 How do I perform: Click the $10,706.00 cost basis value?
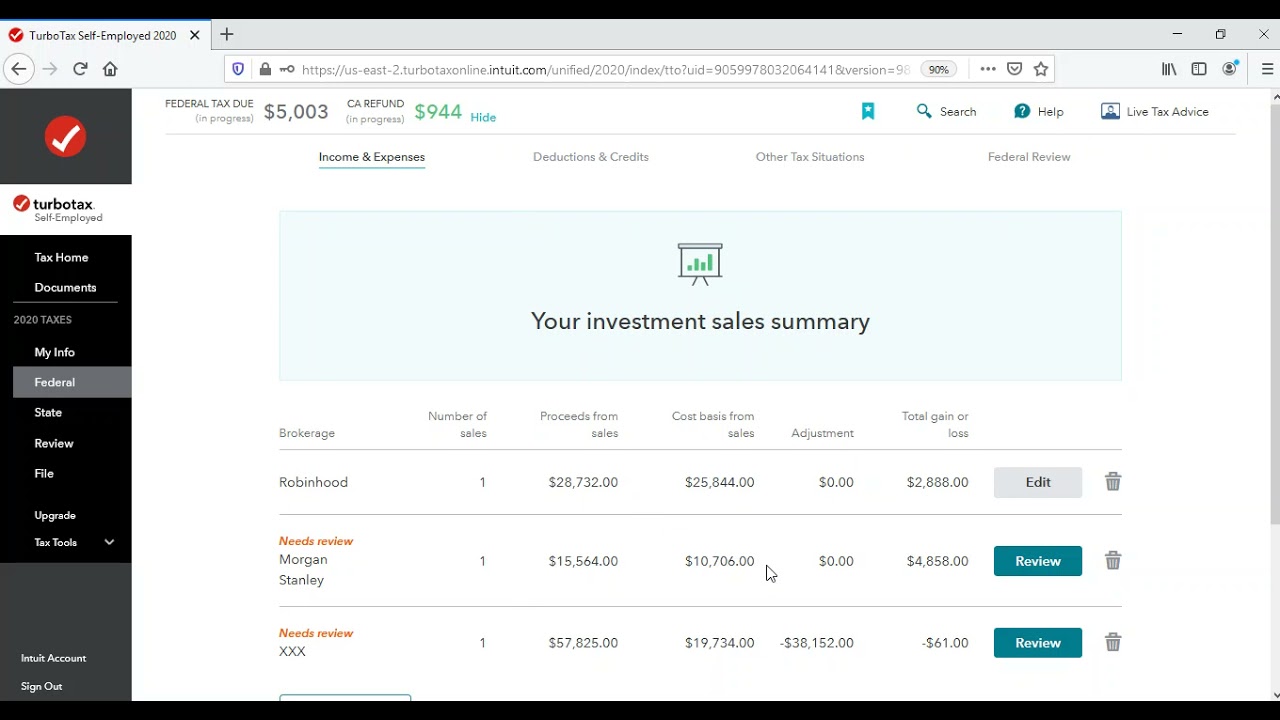719,561
